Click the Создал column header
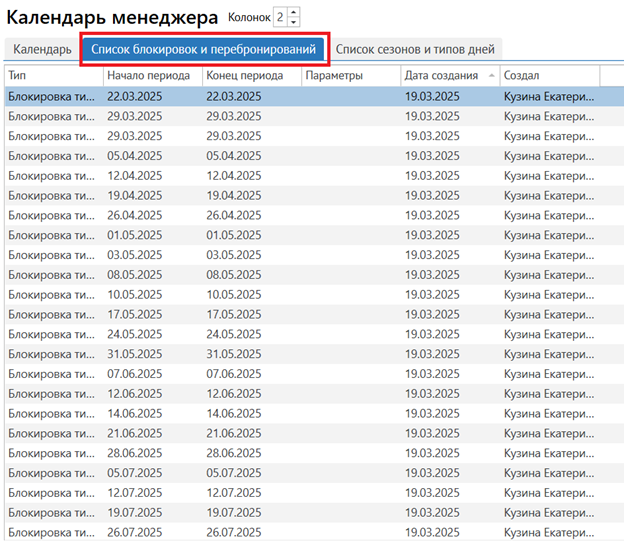Image resolution: width=624 pixels, height=547 pixels. click(x=547, y=76)
